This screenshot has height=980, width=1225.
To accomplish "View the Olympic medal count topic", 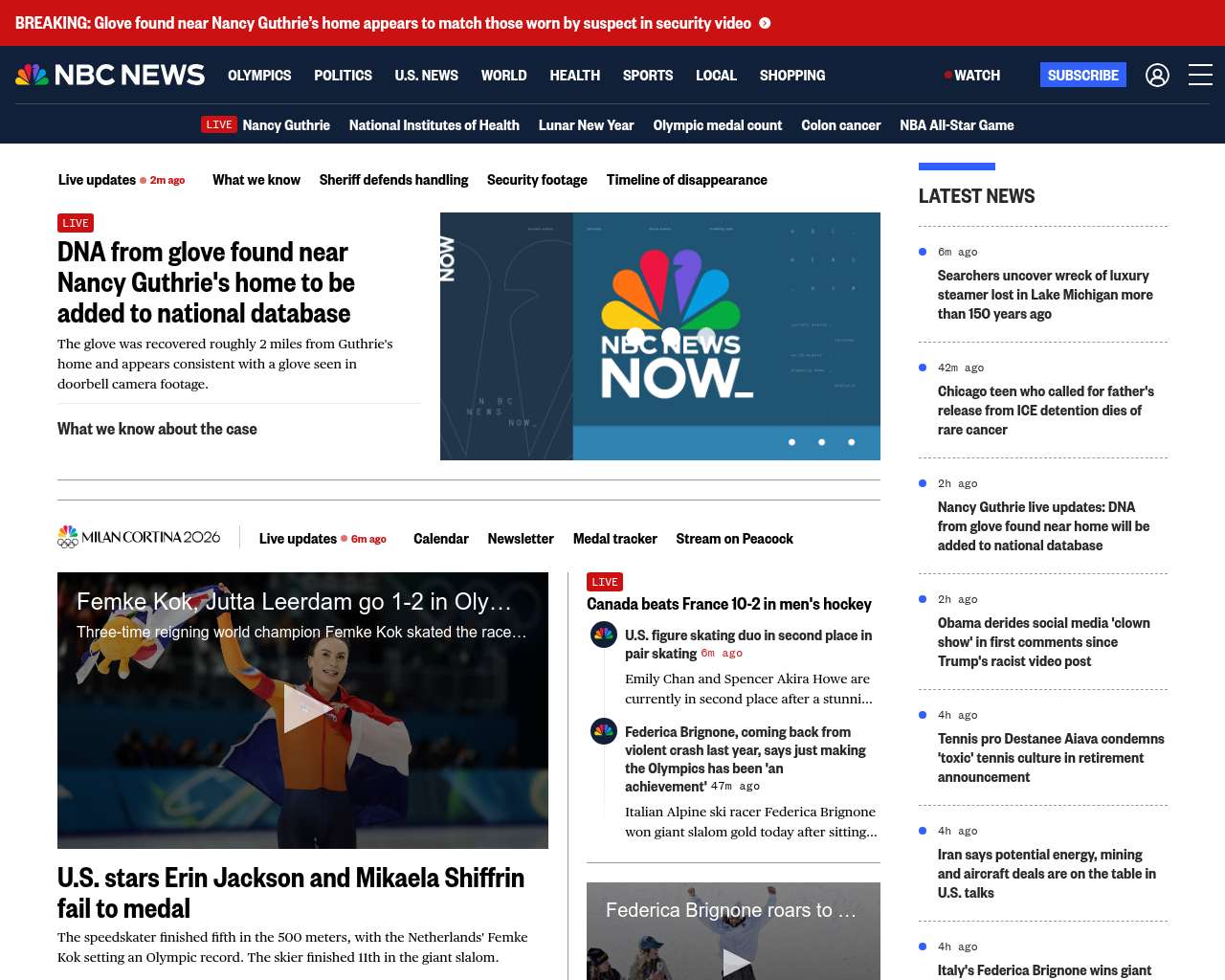I will (718, 124).
